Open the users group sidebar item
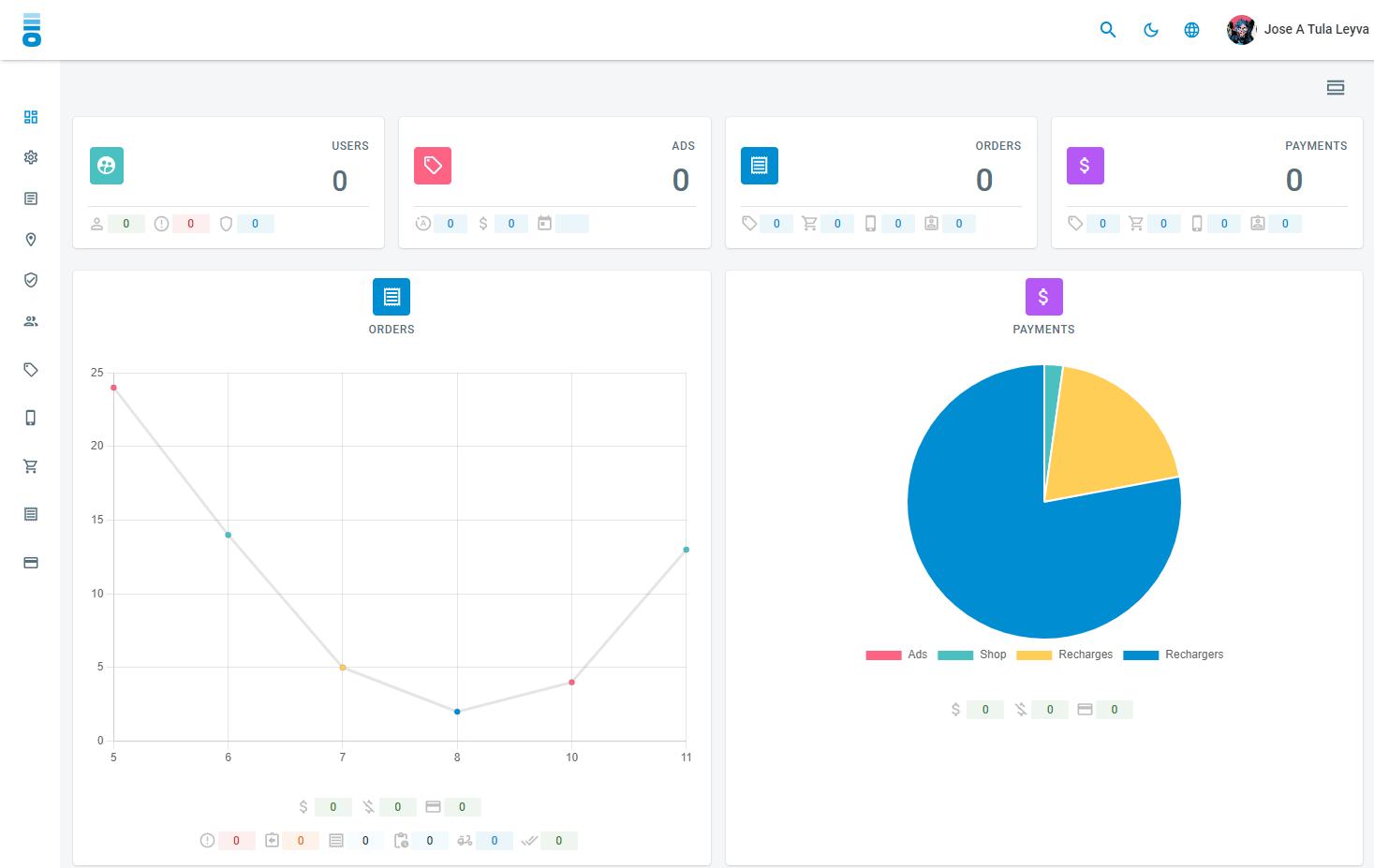The height and width of the screenshot is (868, 1374). pos(31,321)
